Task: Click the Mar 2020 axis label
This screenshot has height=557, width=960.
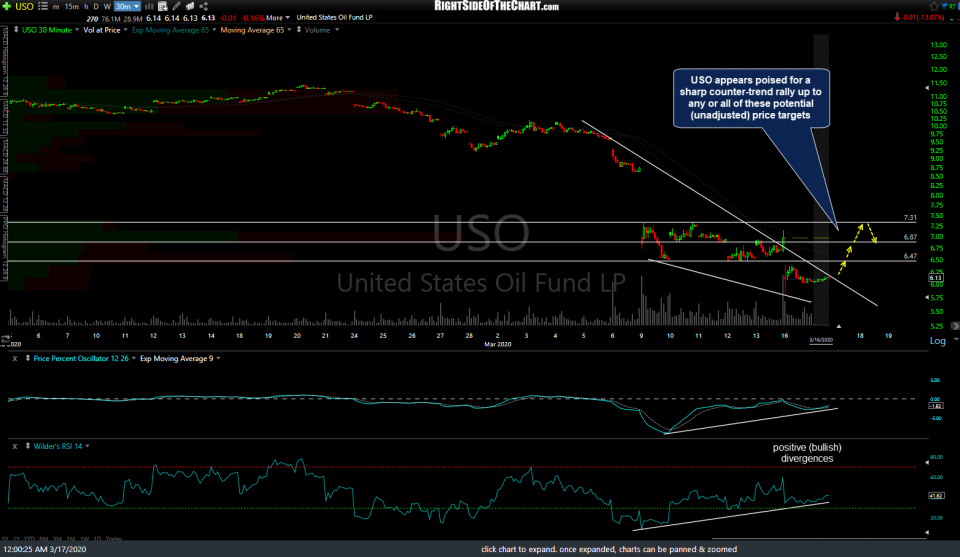Action: tap(497, 344)
